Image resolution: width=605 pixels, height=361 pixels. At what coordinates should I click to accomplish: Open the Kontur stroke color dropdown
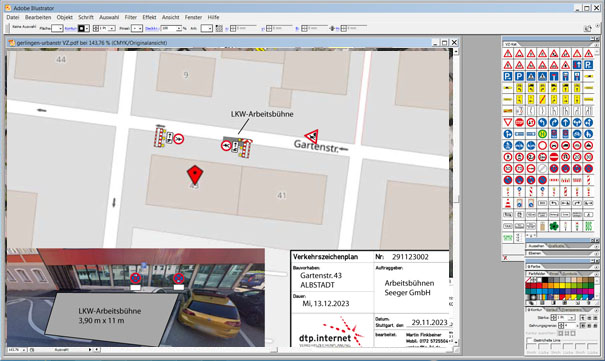pos(87,29)
